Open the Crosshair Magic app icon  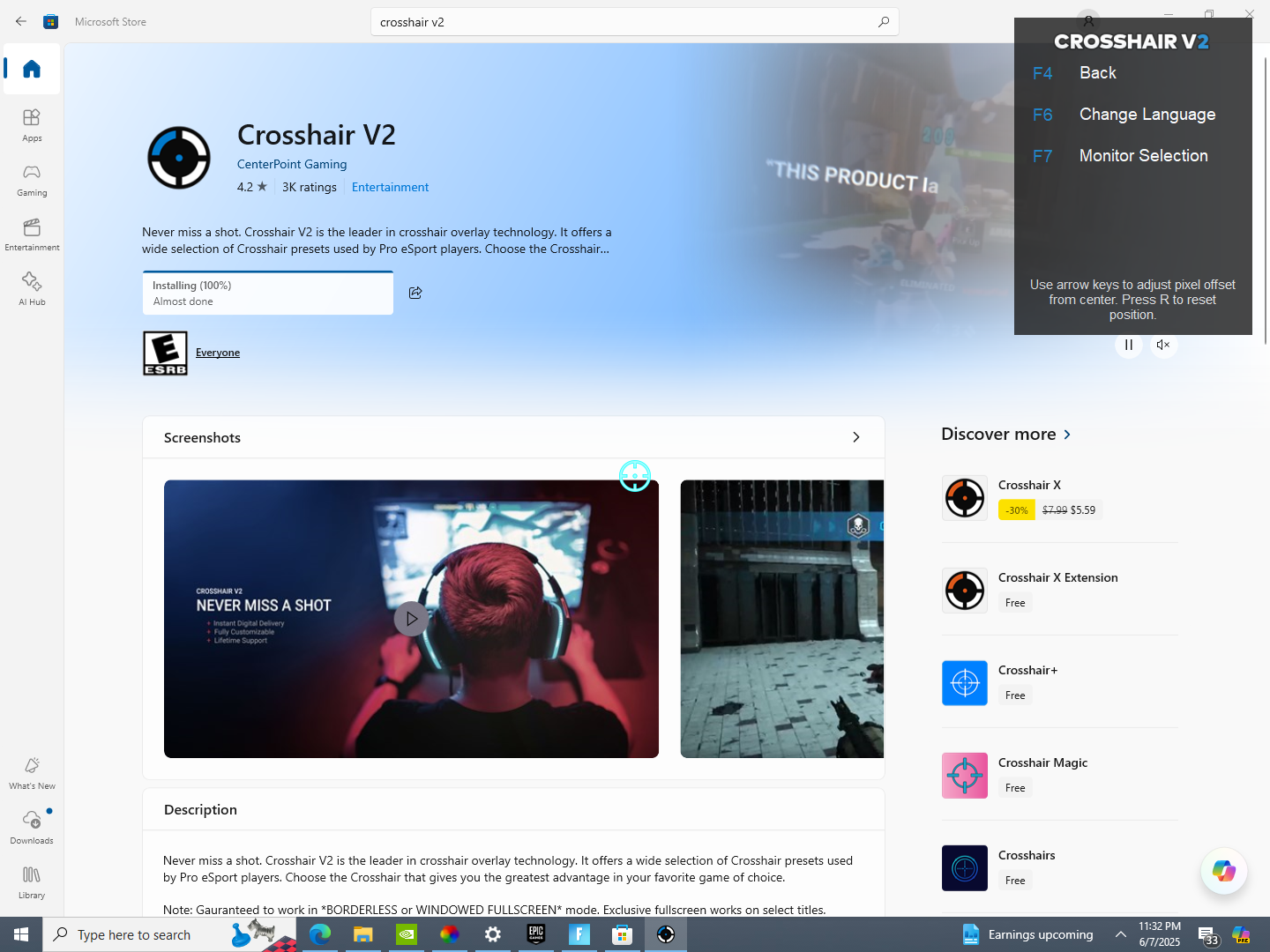tap(965, 776)
